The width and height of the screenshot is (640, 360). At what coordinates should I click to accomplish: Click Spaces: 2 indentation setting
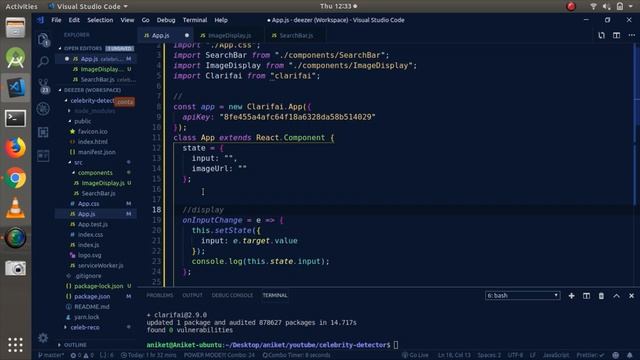tap(489, 355)
